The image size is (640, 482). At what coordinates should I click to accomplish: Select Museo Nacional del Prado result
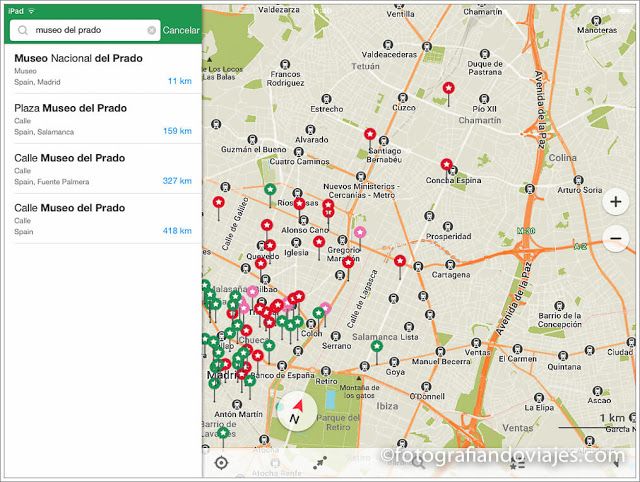[103, 69]
